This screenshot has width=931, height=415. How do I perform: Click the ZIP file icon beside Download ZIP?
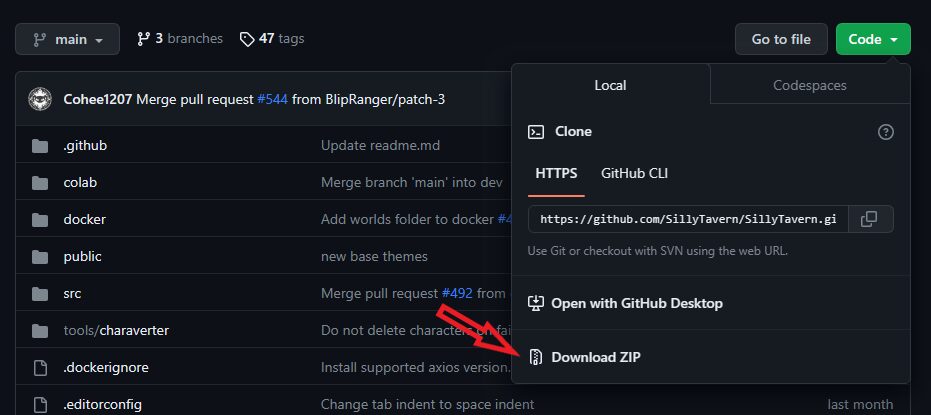pos(536,357)
